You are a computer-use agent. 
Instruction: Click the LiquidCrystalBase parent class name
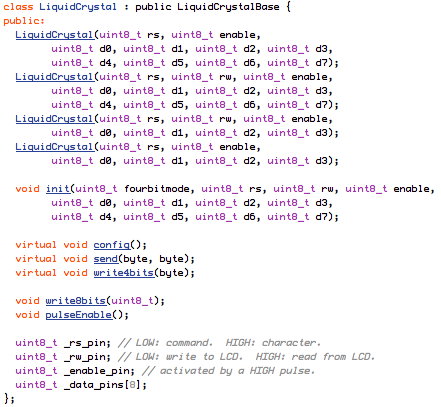(x=228, y=7)
